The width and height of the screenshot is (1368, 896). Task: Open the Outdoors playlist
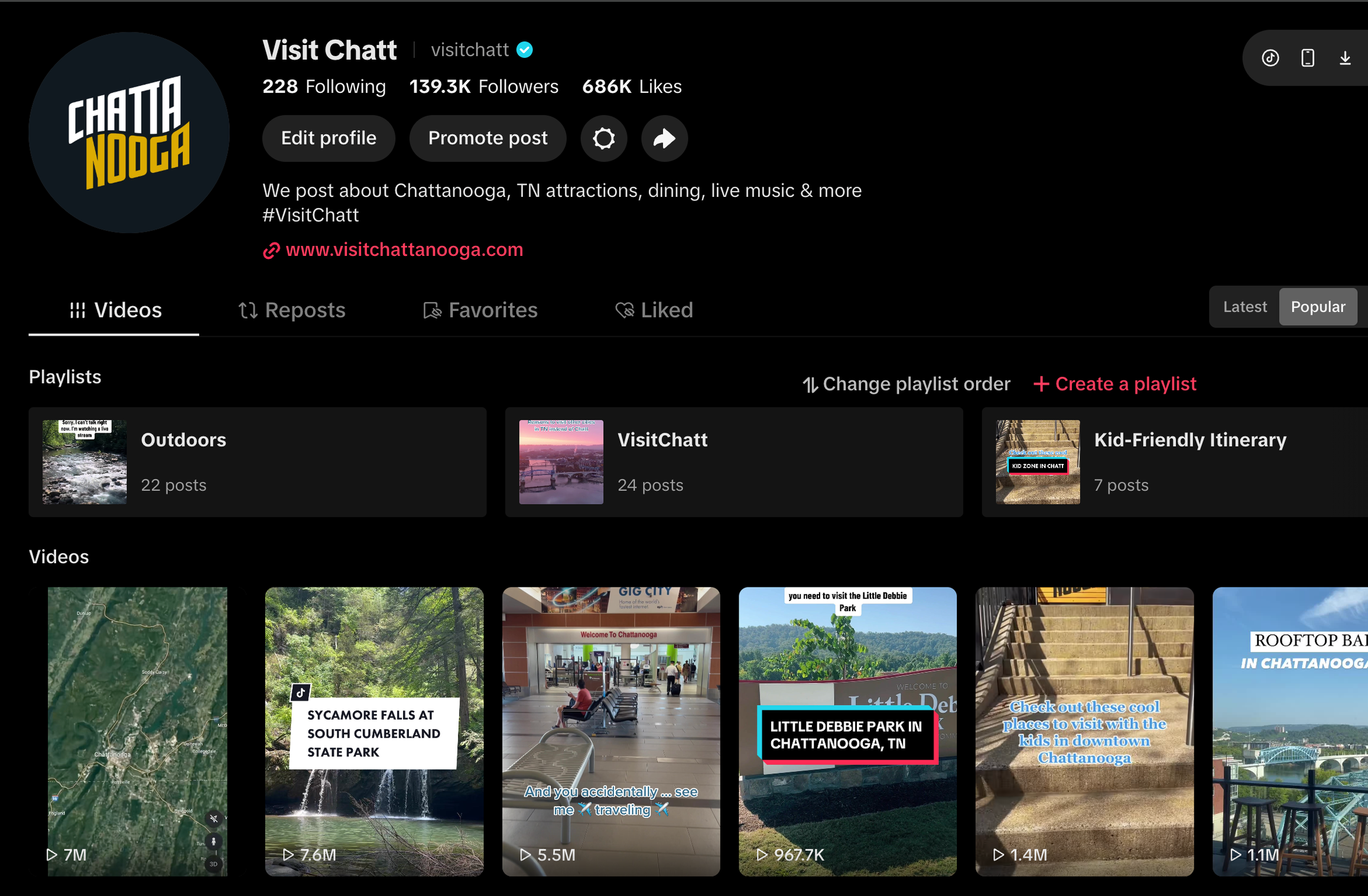coord(257,462)
